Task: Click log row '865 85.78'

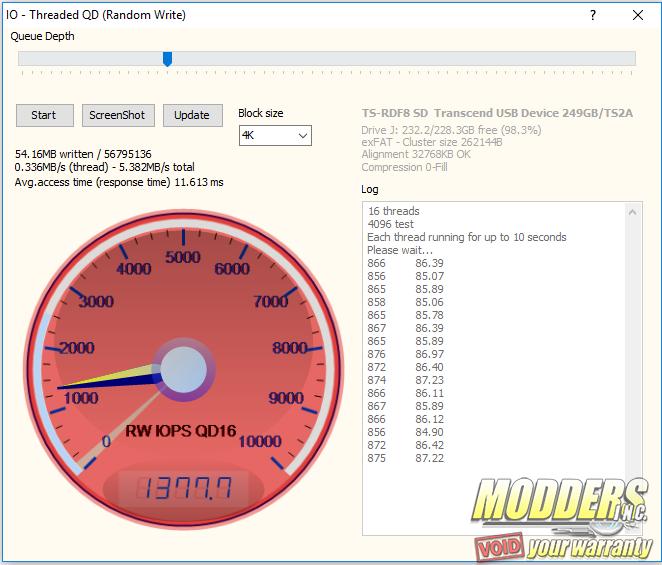Action: point(405,315)
